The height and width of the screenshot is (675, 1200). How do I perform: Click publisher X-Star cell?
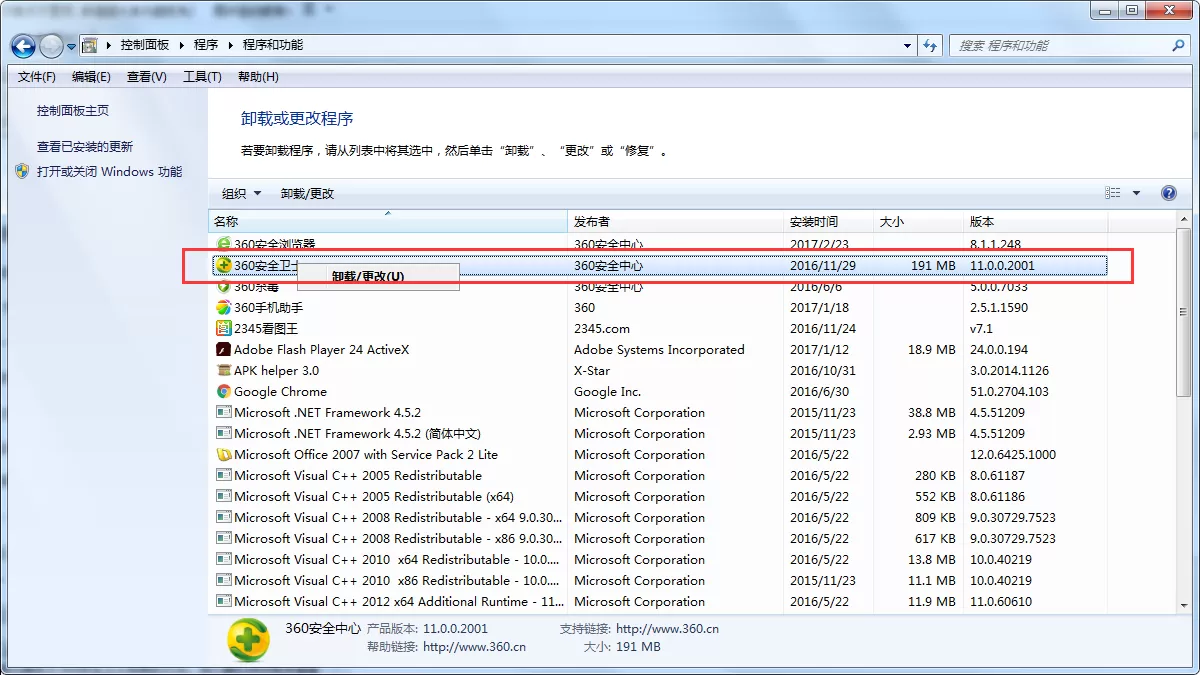click(592, 371)
